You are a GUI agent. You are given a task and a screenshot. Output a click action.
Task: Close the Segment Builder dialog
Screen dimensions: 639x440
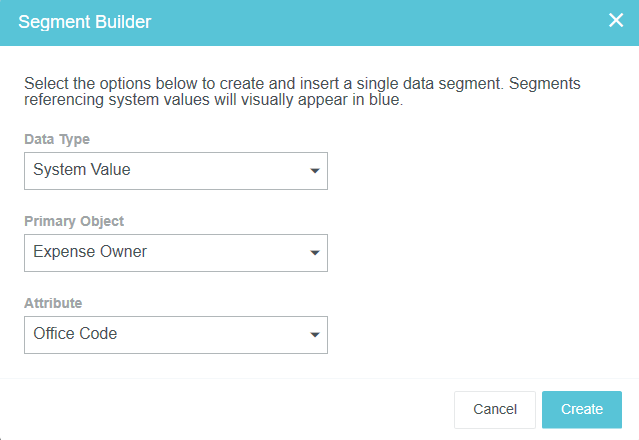[616, 21]
